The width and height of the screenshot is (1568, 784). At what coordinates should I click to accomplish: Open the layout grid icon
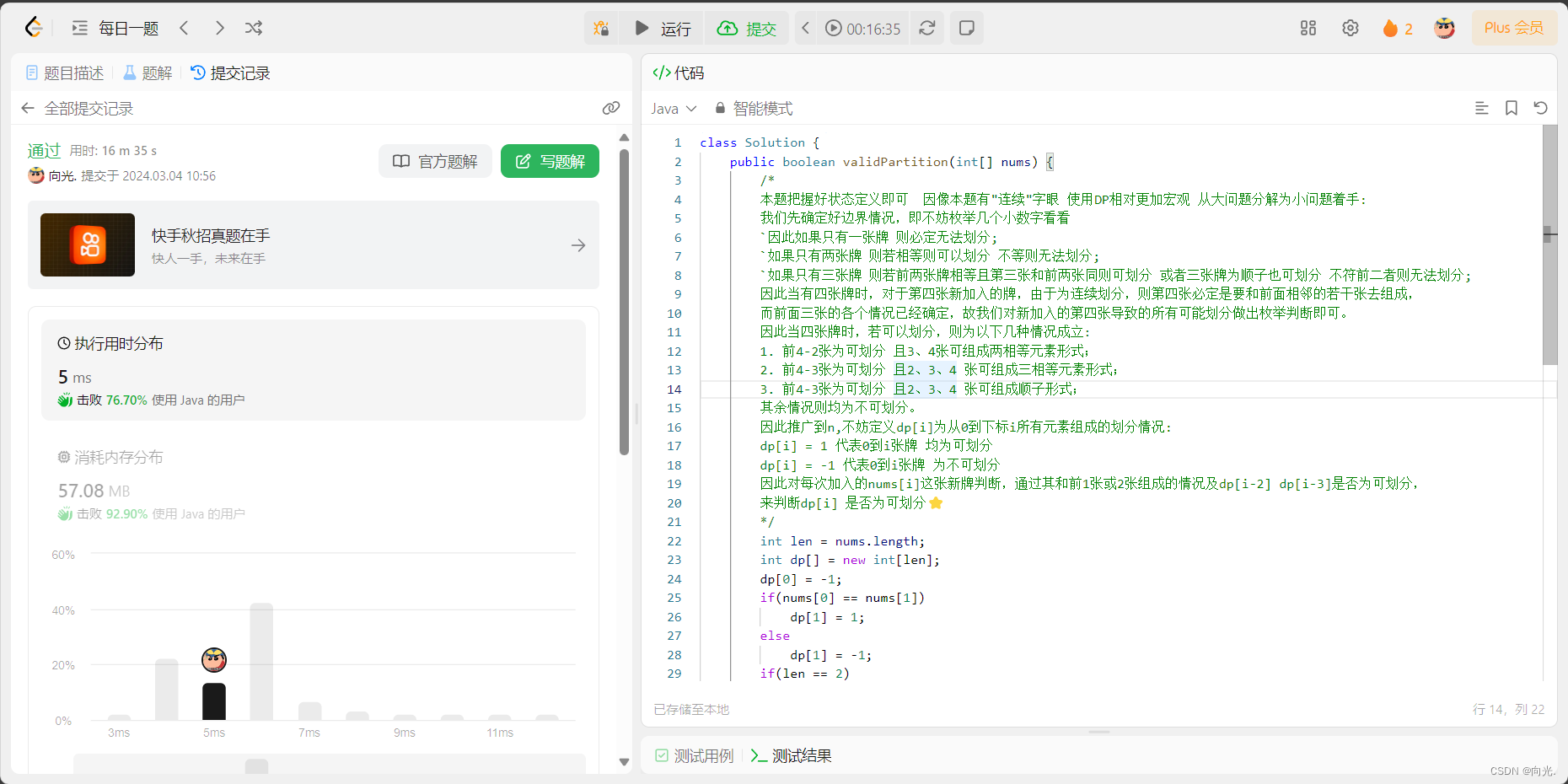coord(1308,28)
